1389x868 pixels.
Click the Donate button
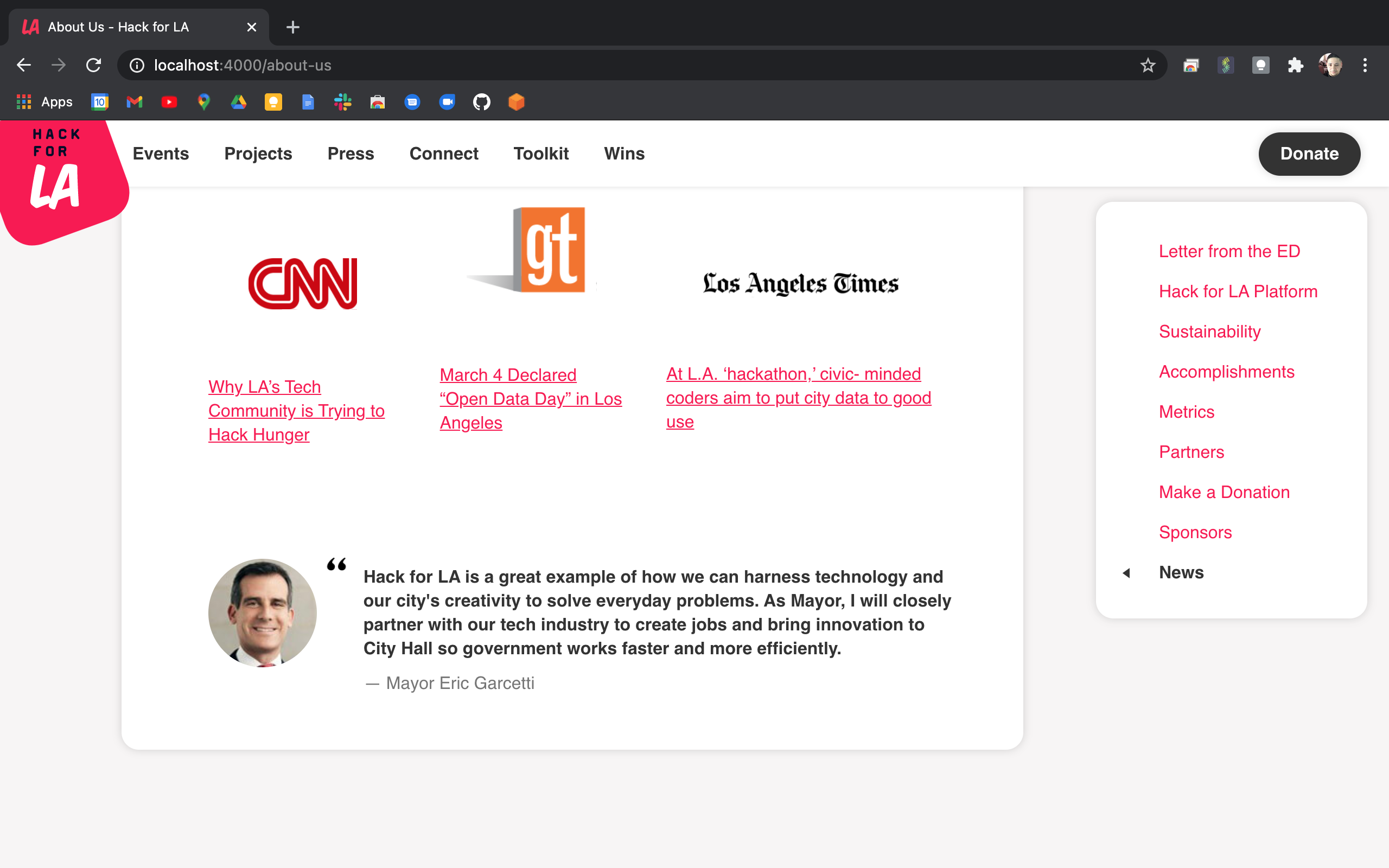[x=1309, y=154]
